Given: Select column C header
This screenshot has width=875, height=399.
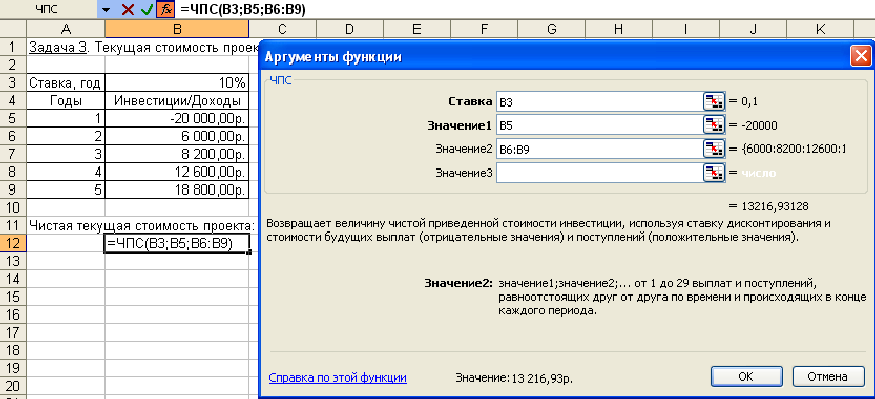Looking at the screenshot, I should point(282,30).
